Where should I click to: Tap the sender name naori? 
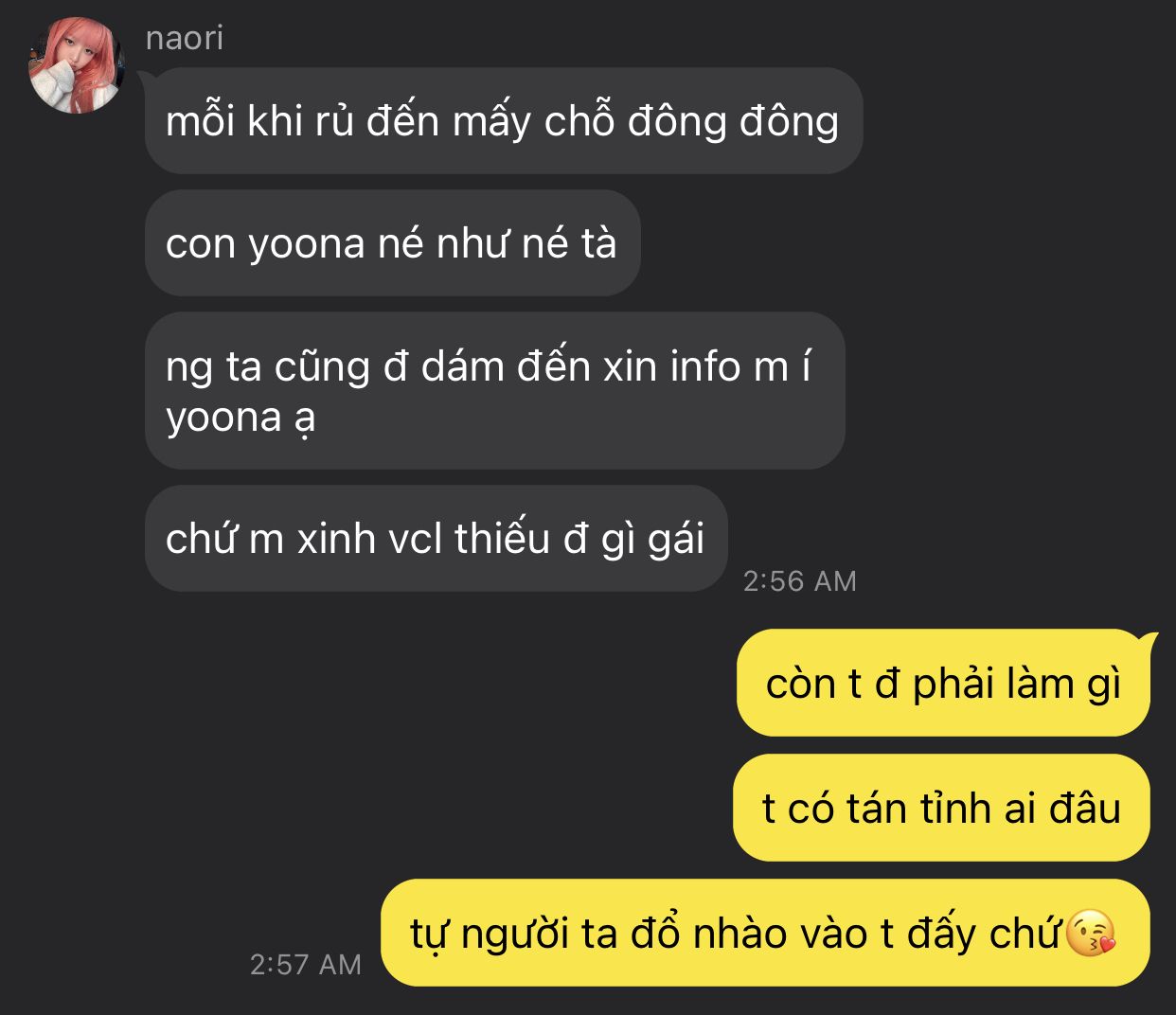[185, 38]
